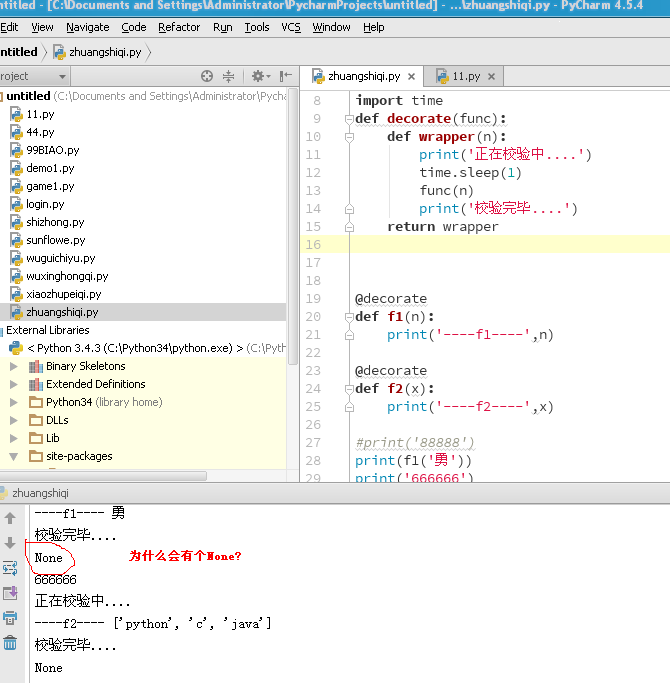Open the Project panel settings gear
670x683 pixels.
click(x=261, y=76)
